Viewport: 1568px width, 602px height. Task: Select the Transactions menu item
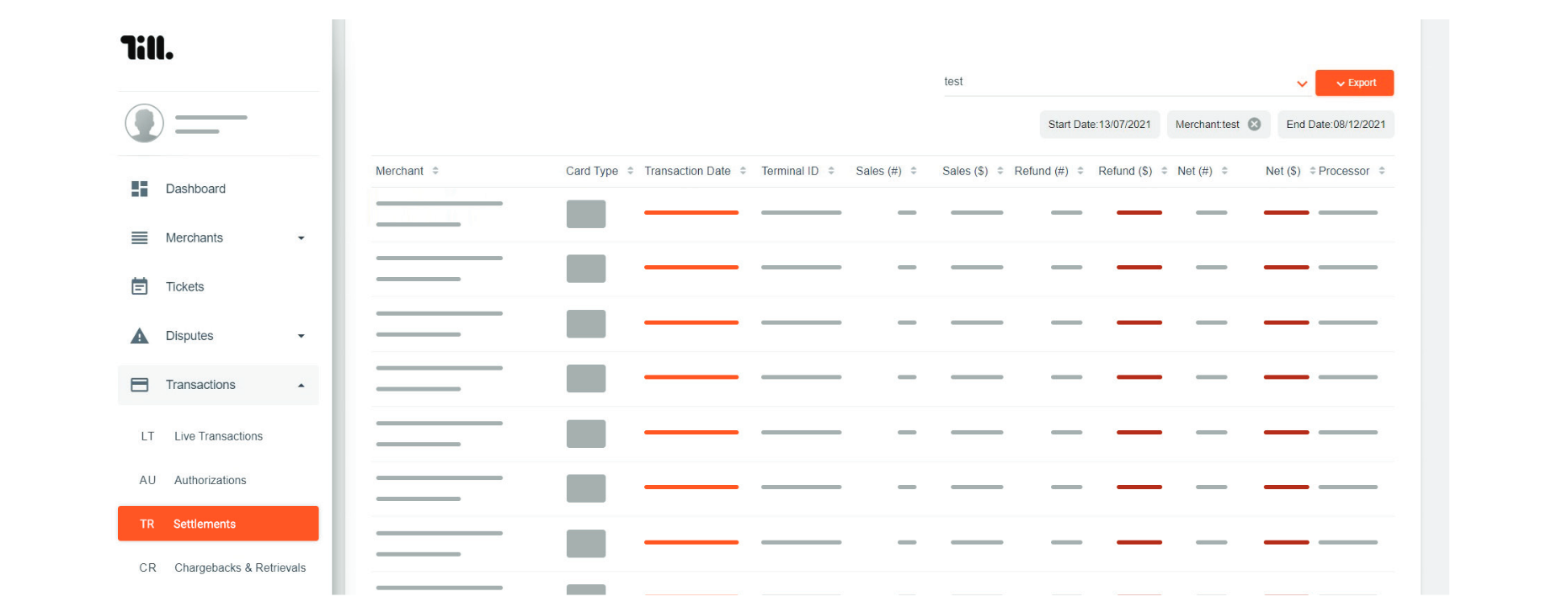pos(218,385)
